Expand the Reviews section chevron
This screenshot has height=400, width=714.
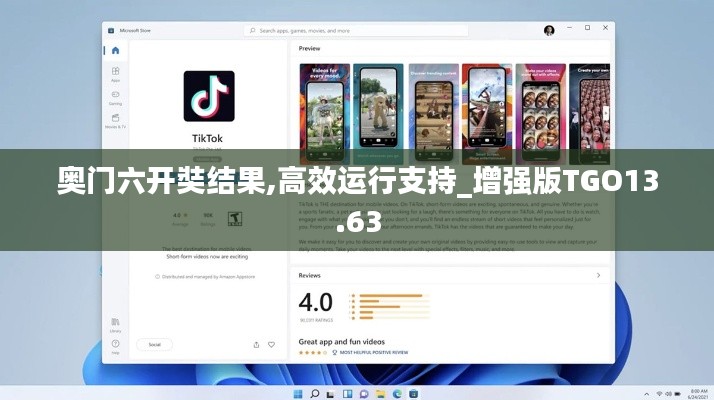(x=598, y=275)
